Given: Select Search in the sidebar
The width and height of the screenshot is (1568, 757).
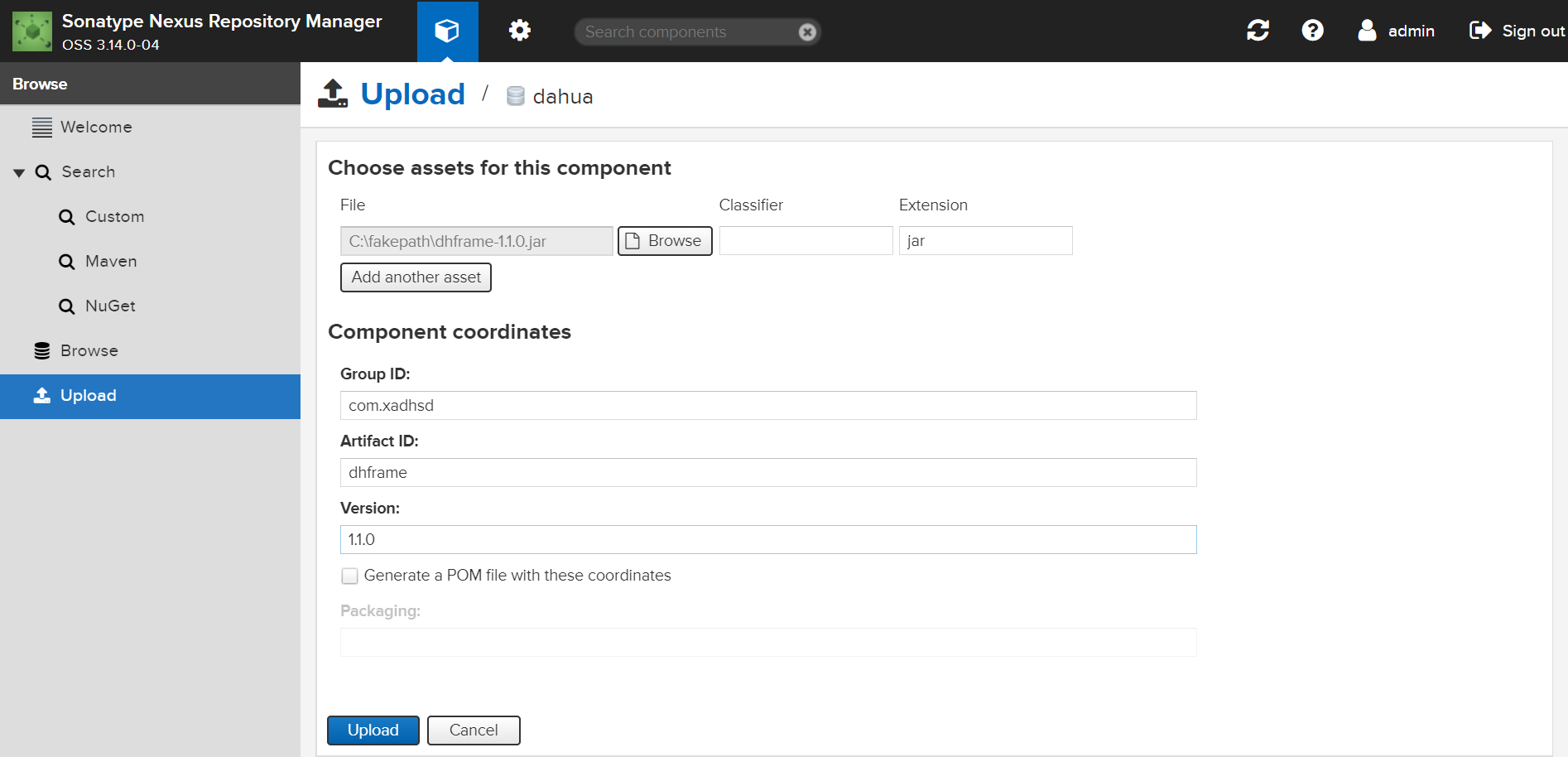Looking at the screenshot, I should coord(150,172).
